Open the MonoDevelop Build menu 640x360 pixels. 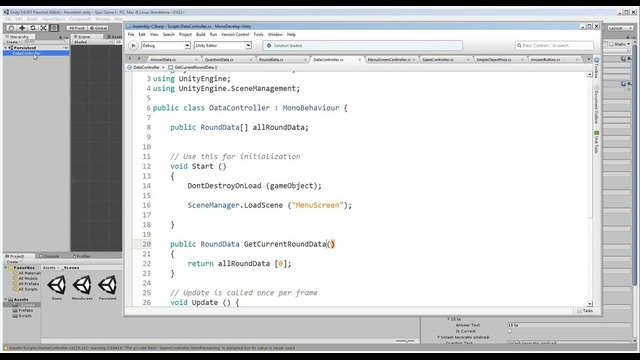pyautogui.click(x=200, y=35)
